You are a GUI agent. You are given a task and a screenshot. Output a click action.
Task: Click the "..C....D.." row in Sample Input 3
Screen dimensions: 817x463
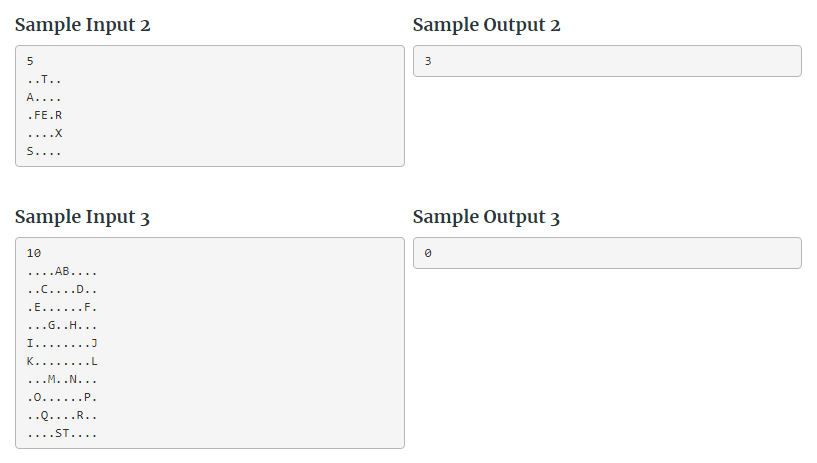coord(62,289)
